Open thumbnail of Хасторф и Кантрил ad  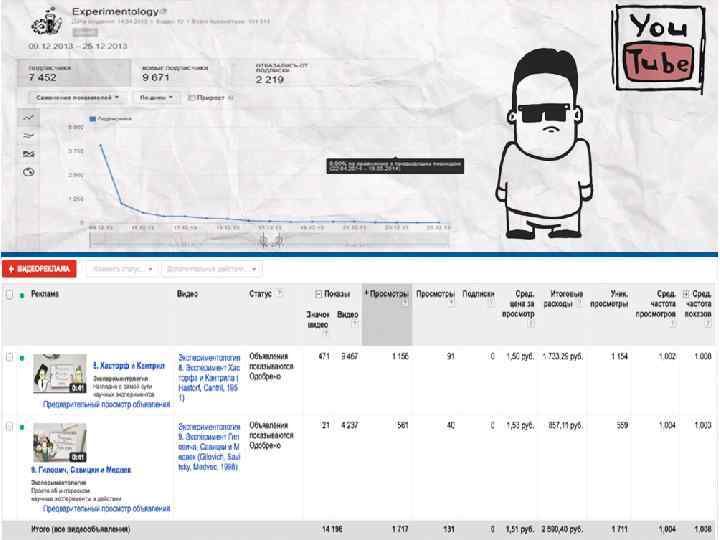60,373
